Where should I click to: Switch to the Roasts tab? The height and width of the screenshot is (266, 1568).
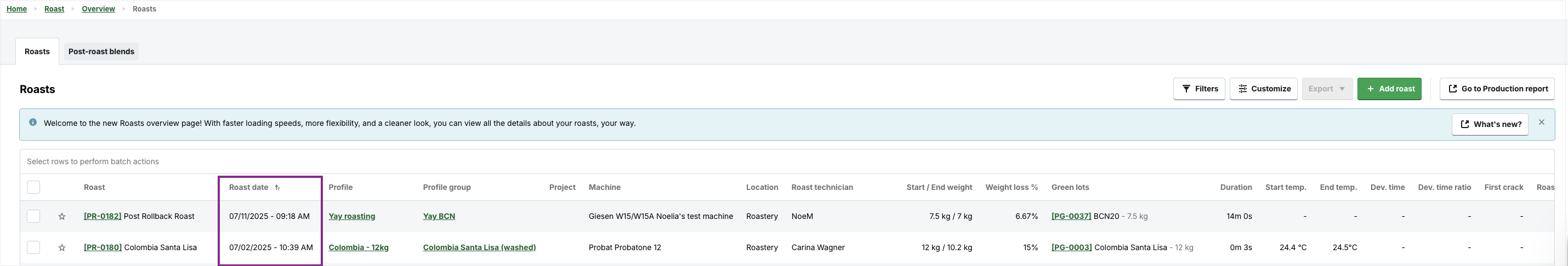click(x=37, y=51)
